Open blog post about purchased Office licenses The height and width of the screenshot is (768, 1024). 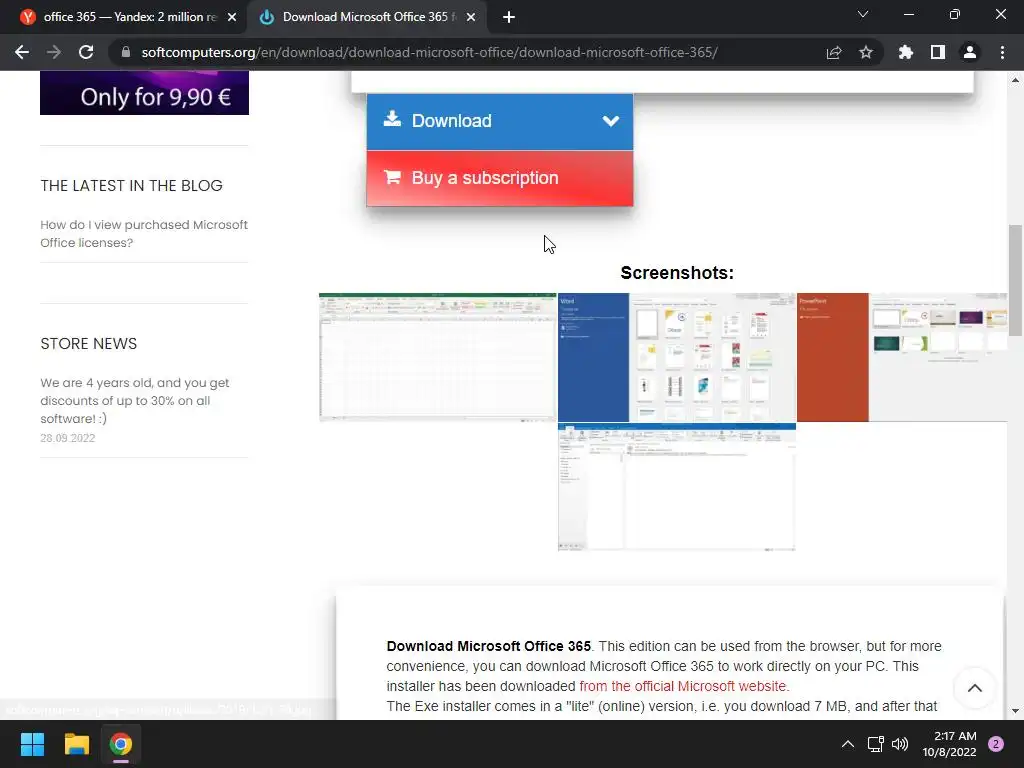pos(144,234)
